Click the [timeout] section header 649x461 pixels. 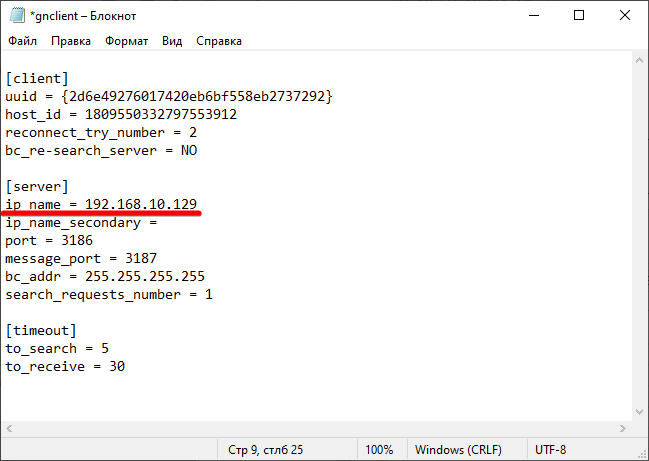point(41,331)
